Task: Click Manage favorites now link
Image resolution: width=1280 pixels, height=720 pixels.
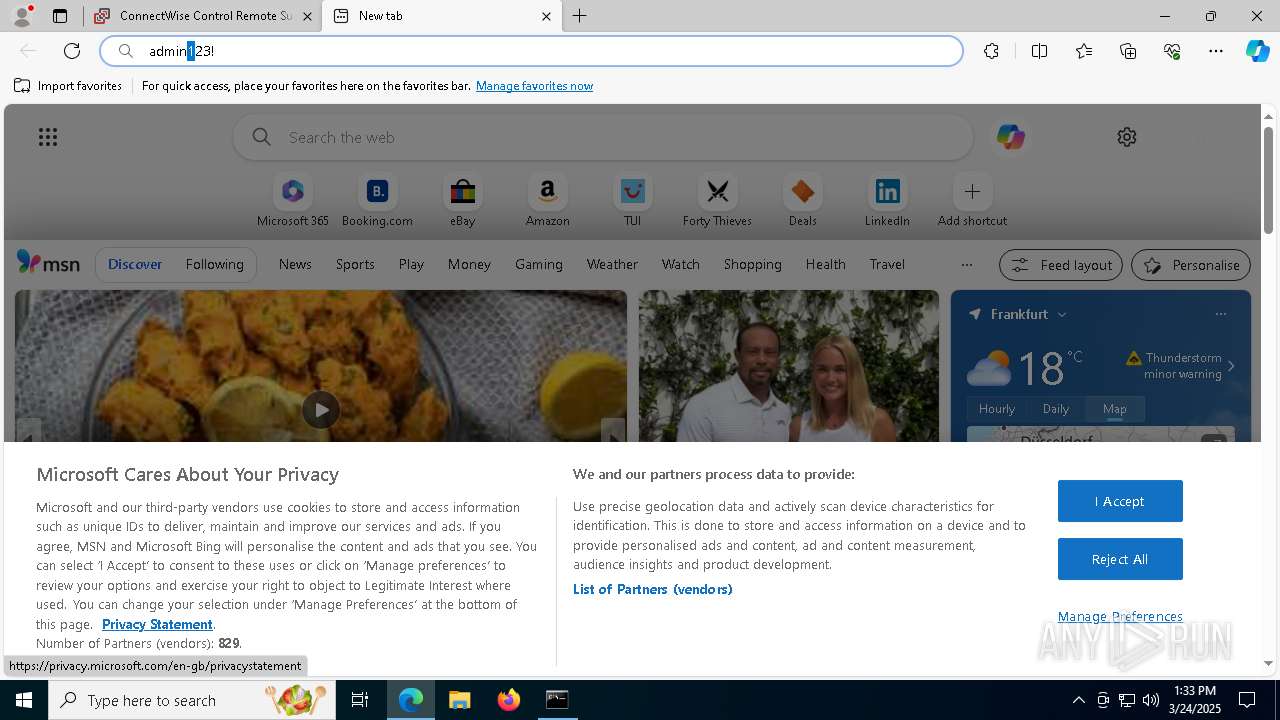Action: [x=534, y=86]
